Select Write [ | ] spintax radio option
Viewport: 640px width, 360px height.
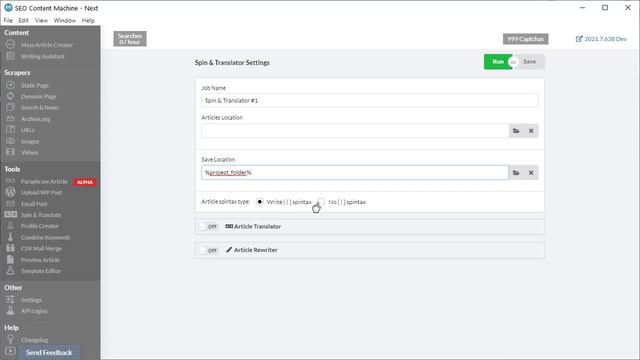(x=260, y=202)
